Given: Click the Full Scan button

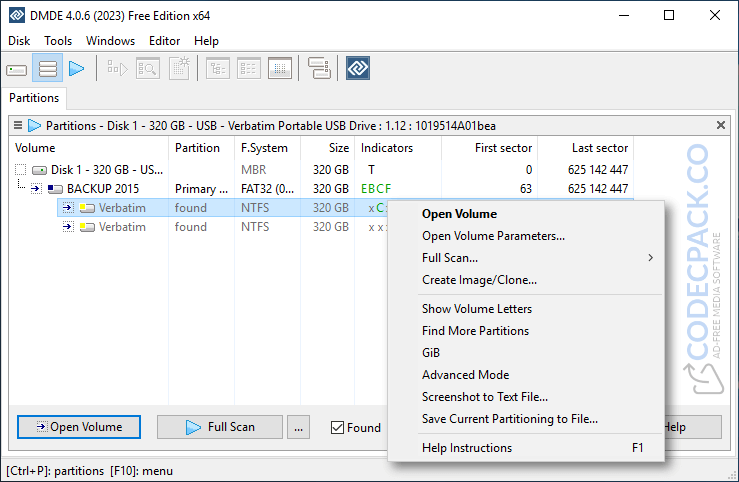Looking at the screenshot, I should (x=220, y=427).
